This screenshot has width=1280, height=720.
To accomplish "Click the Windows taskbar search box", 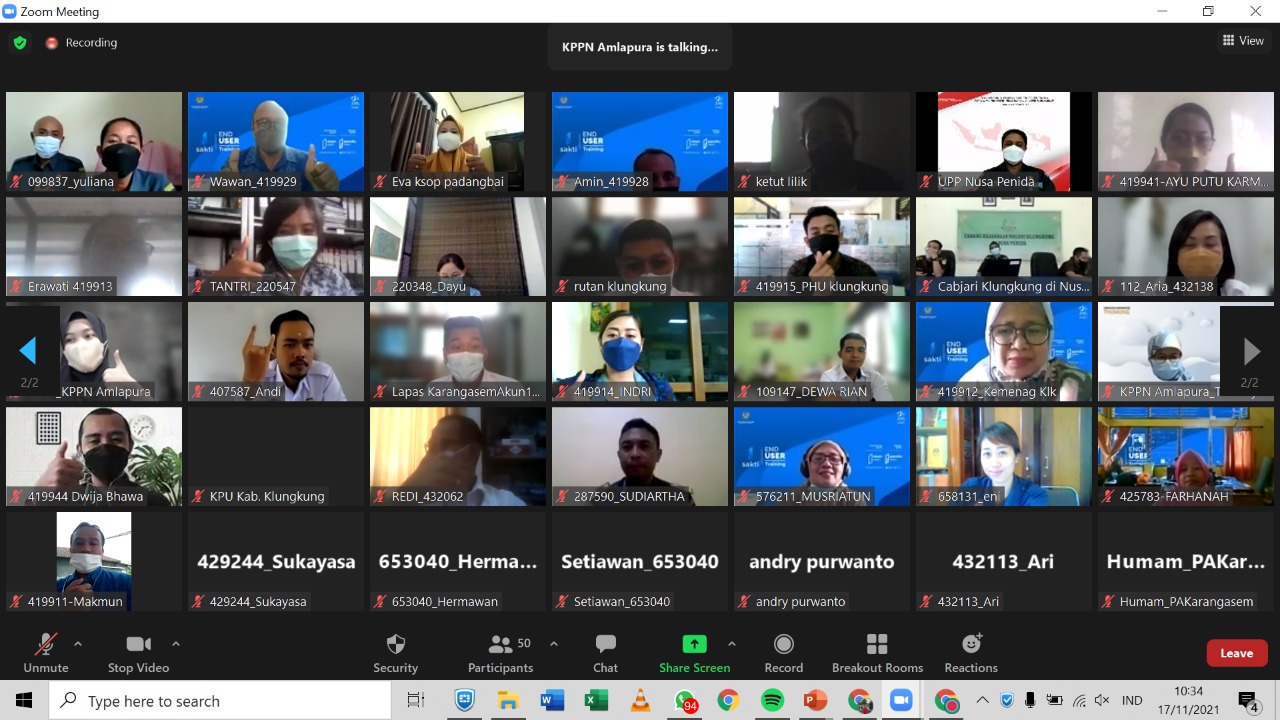I will 220,701.
